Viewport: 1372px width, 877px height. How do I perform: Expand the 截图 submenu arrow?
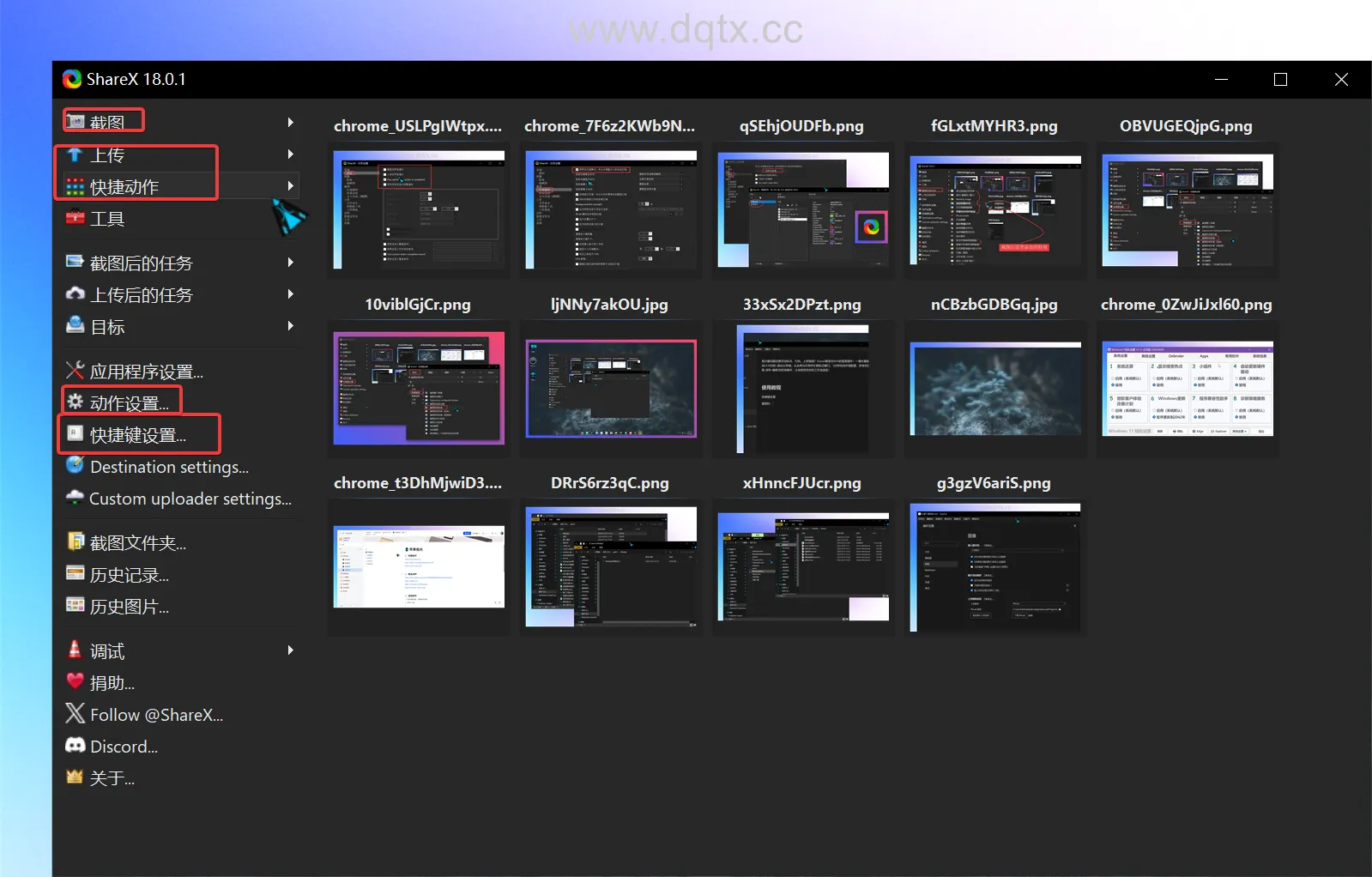click(x=291, y=123)
